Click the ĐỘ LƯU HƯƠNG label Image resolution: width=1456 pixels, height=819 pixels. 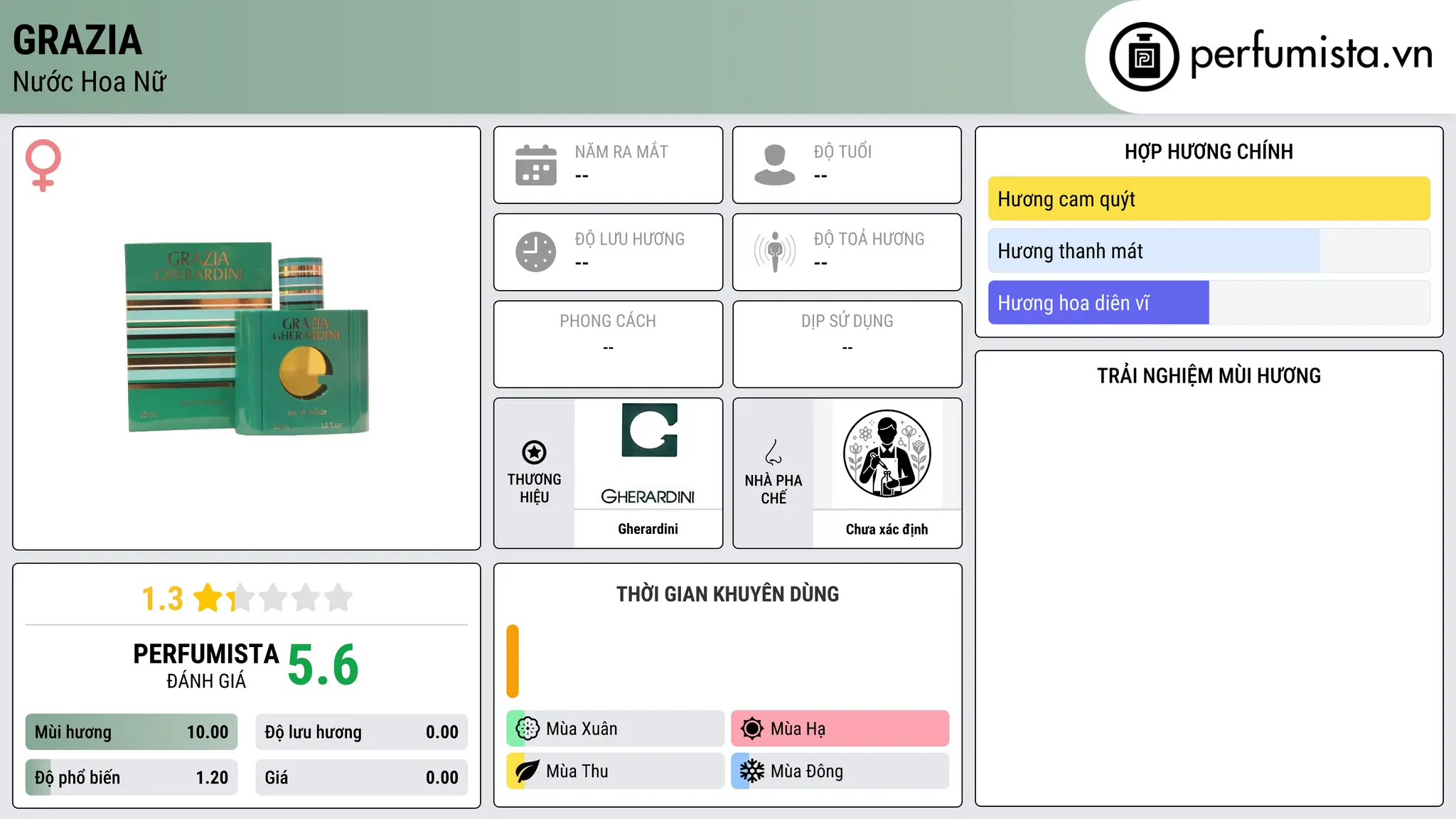pos(630,239)
